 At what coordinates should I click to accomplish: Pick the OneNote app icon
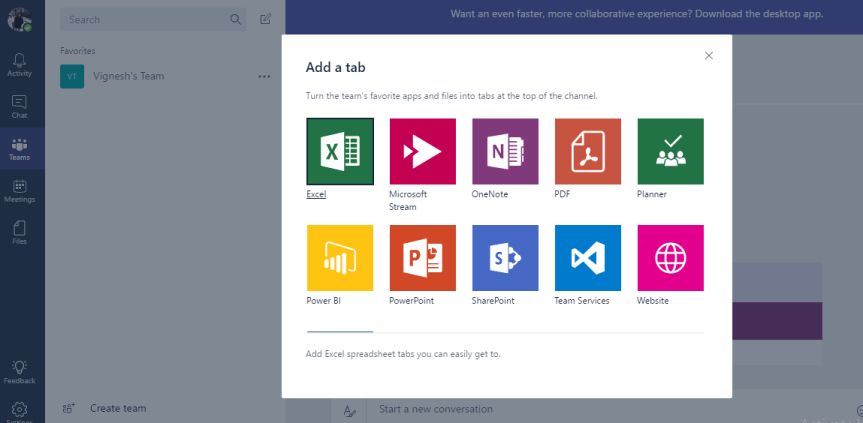tap(505, 152)
